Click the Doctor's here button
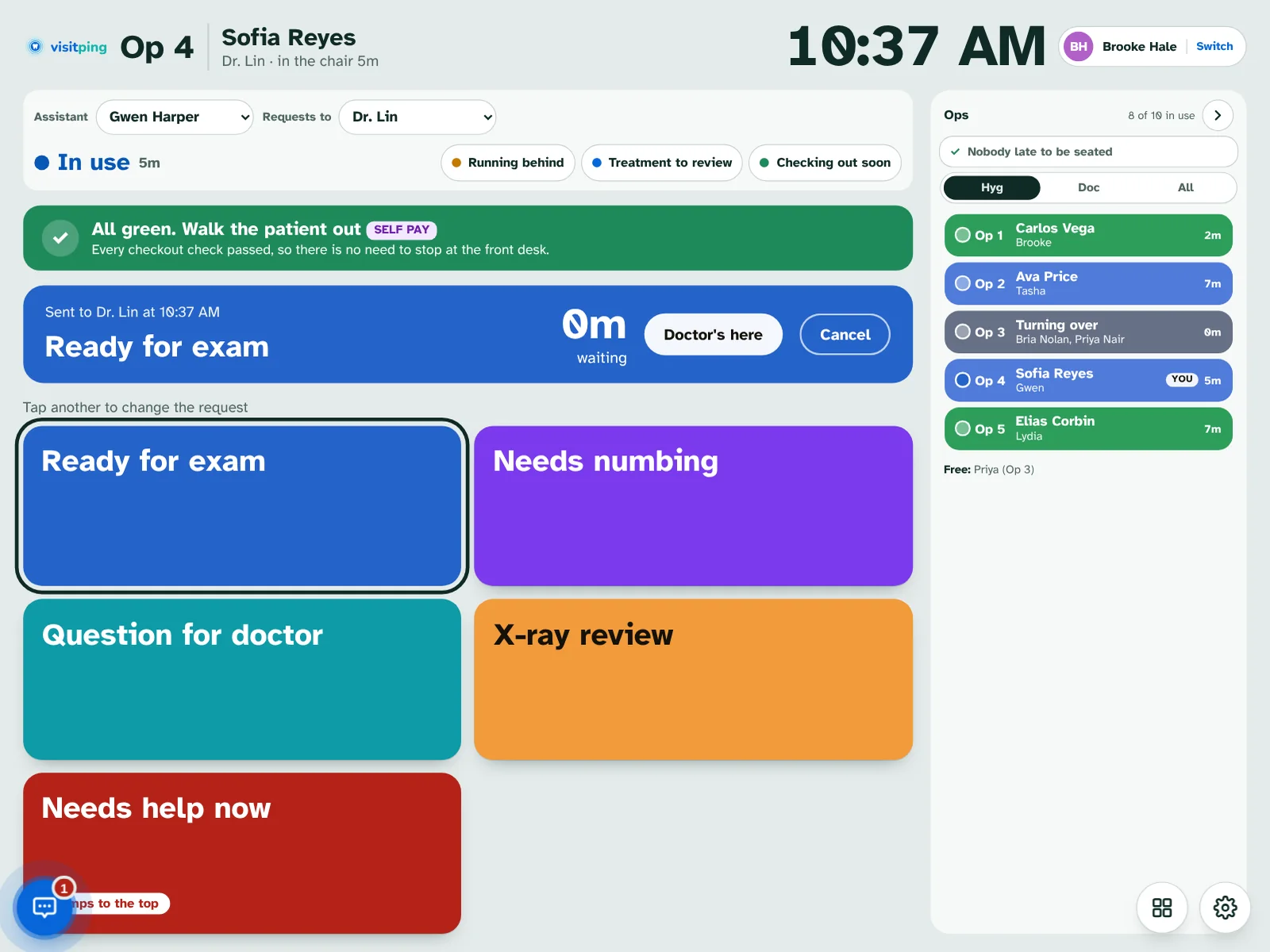 [x=713, y=335]
